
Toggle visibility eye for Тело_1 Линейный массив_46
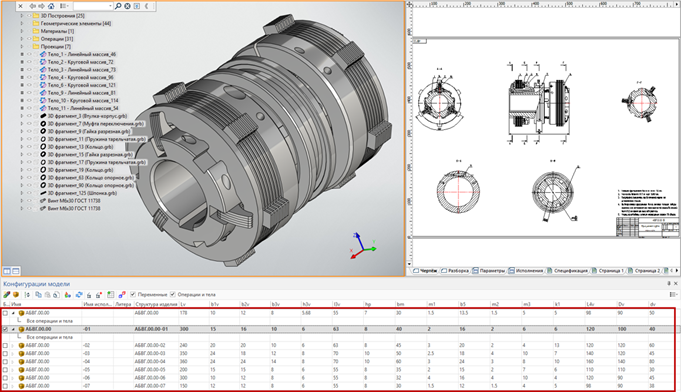pos(30,54)
